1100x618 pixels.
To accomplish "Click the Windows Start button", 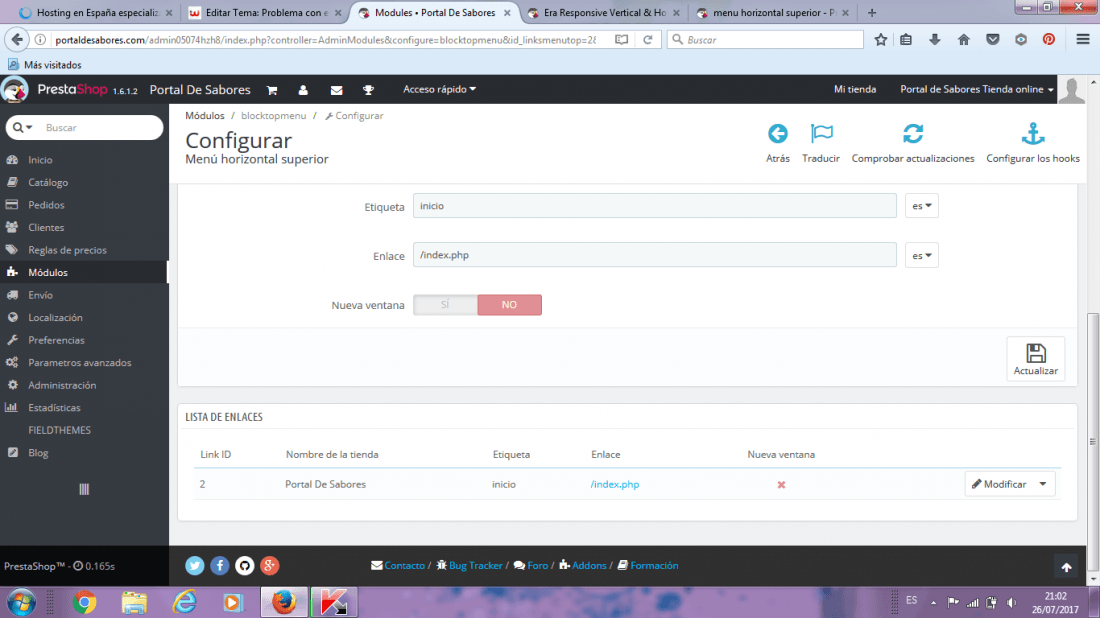I will pos(21,603).
